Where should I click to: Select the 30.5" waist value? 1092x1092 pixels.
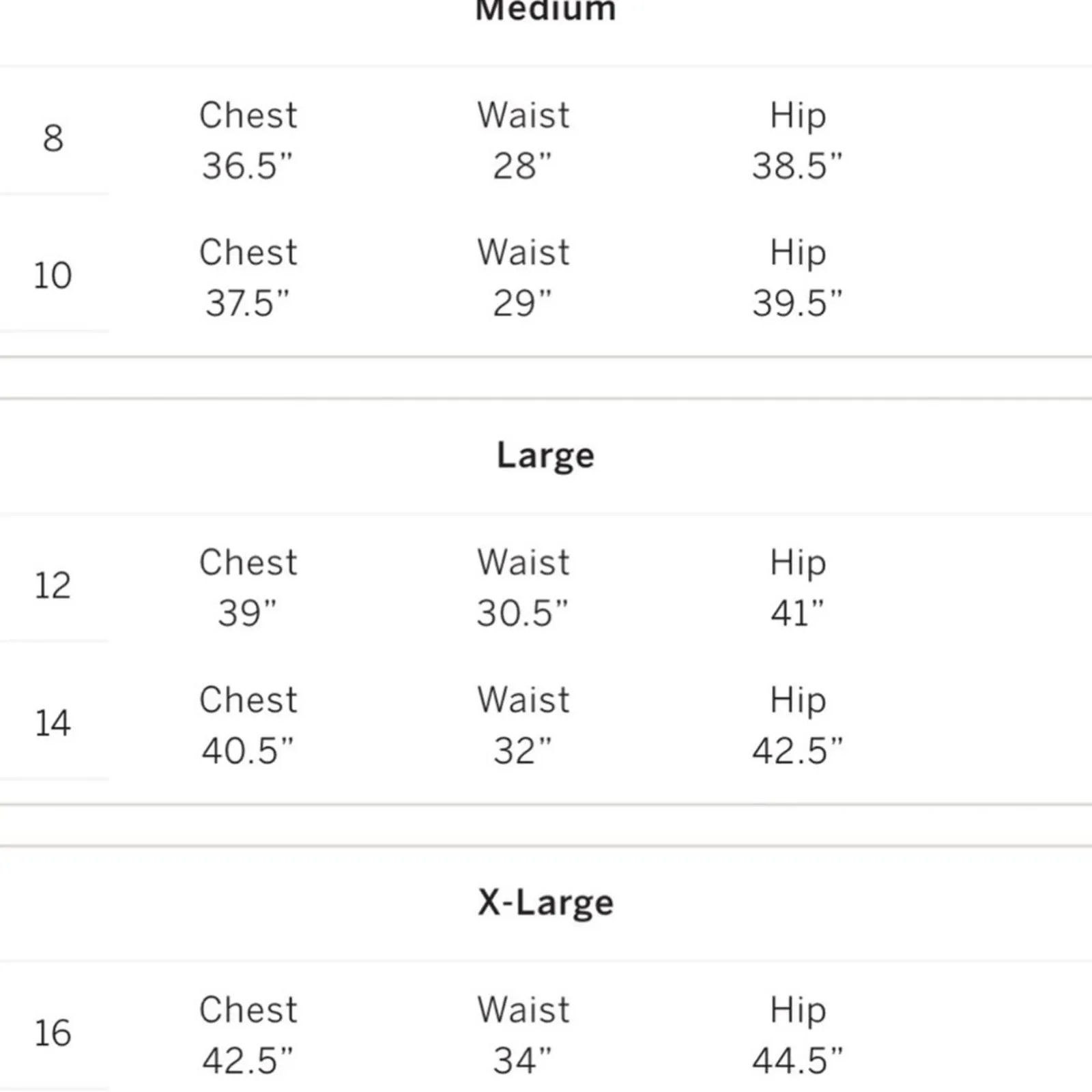pos(522,613)
